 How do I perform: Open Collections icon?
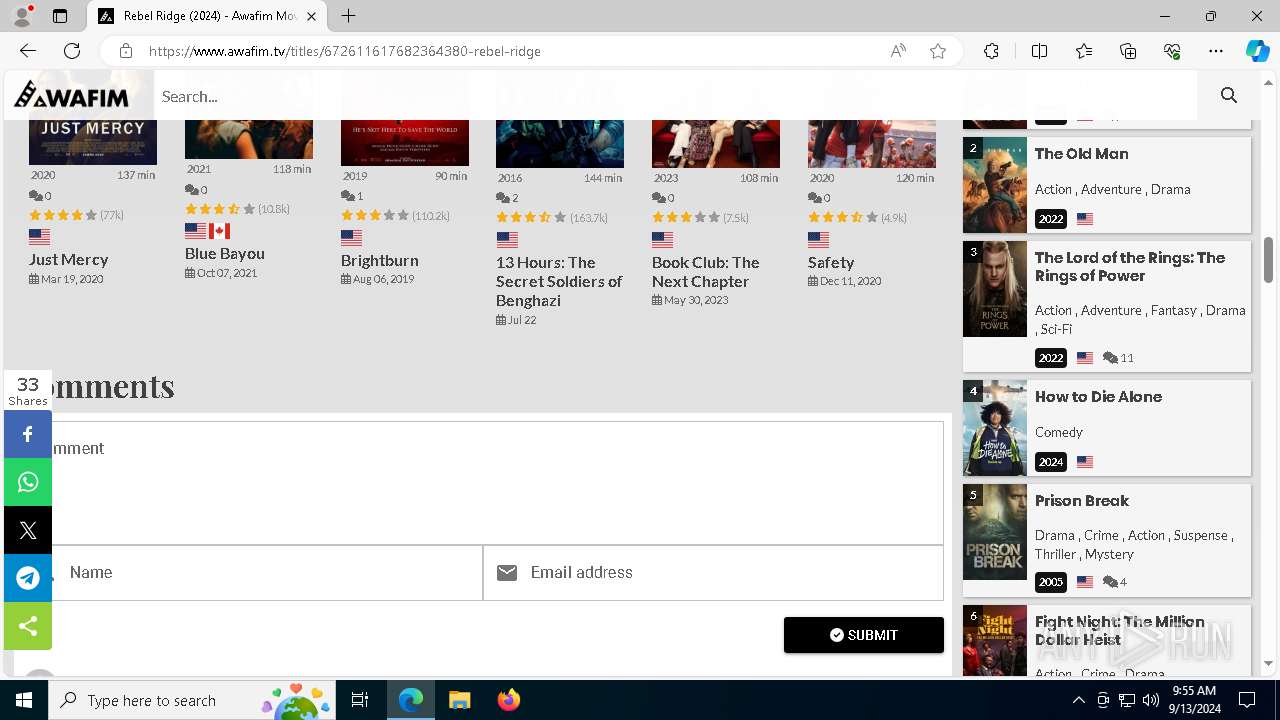[x=1128, y=51]
